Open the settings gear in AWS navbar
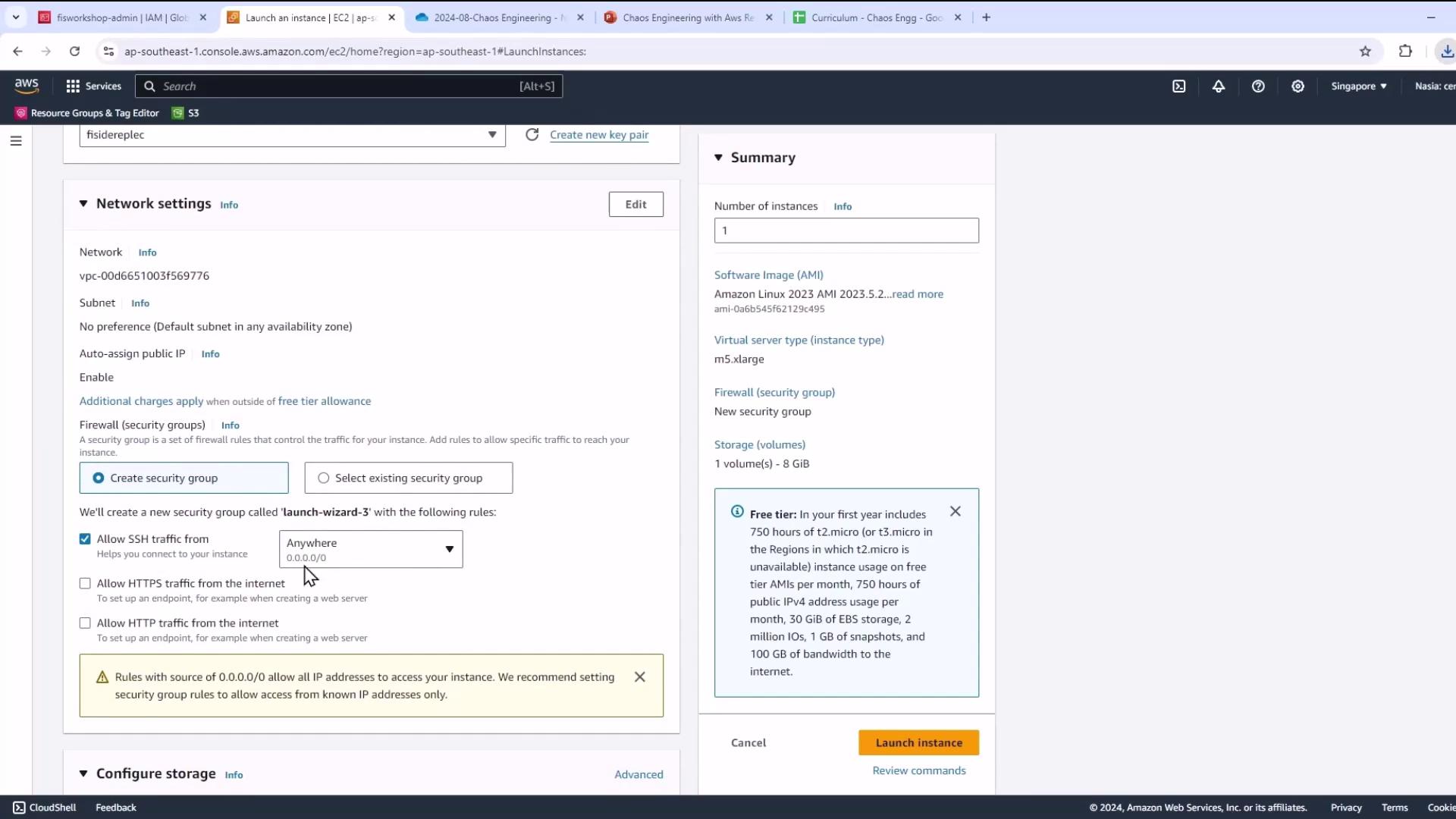Viewport: 1456px width, 819px height. (1298, 86)
